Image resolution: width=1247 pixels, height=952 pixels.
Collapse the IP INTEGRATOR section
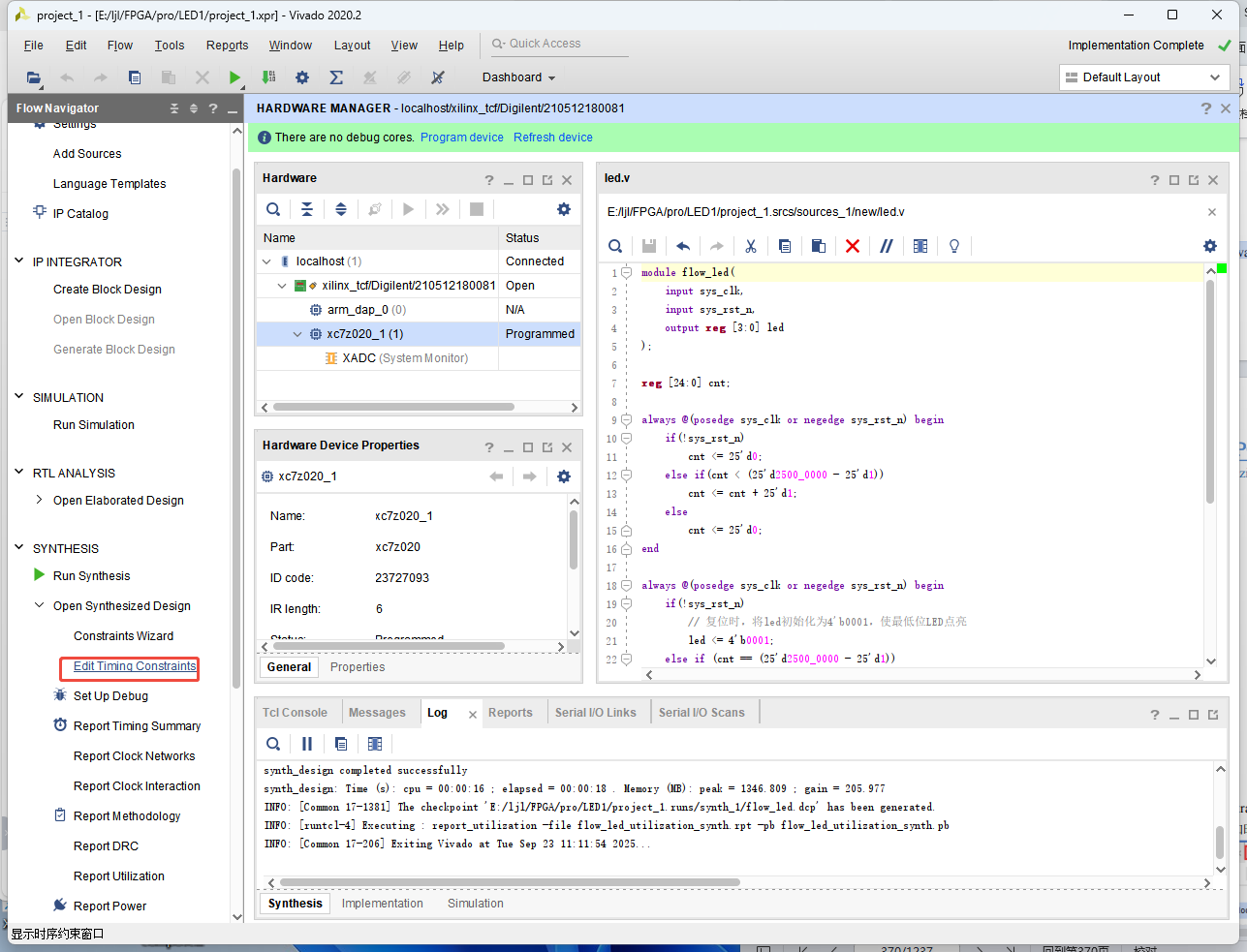[19, 261]
